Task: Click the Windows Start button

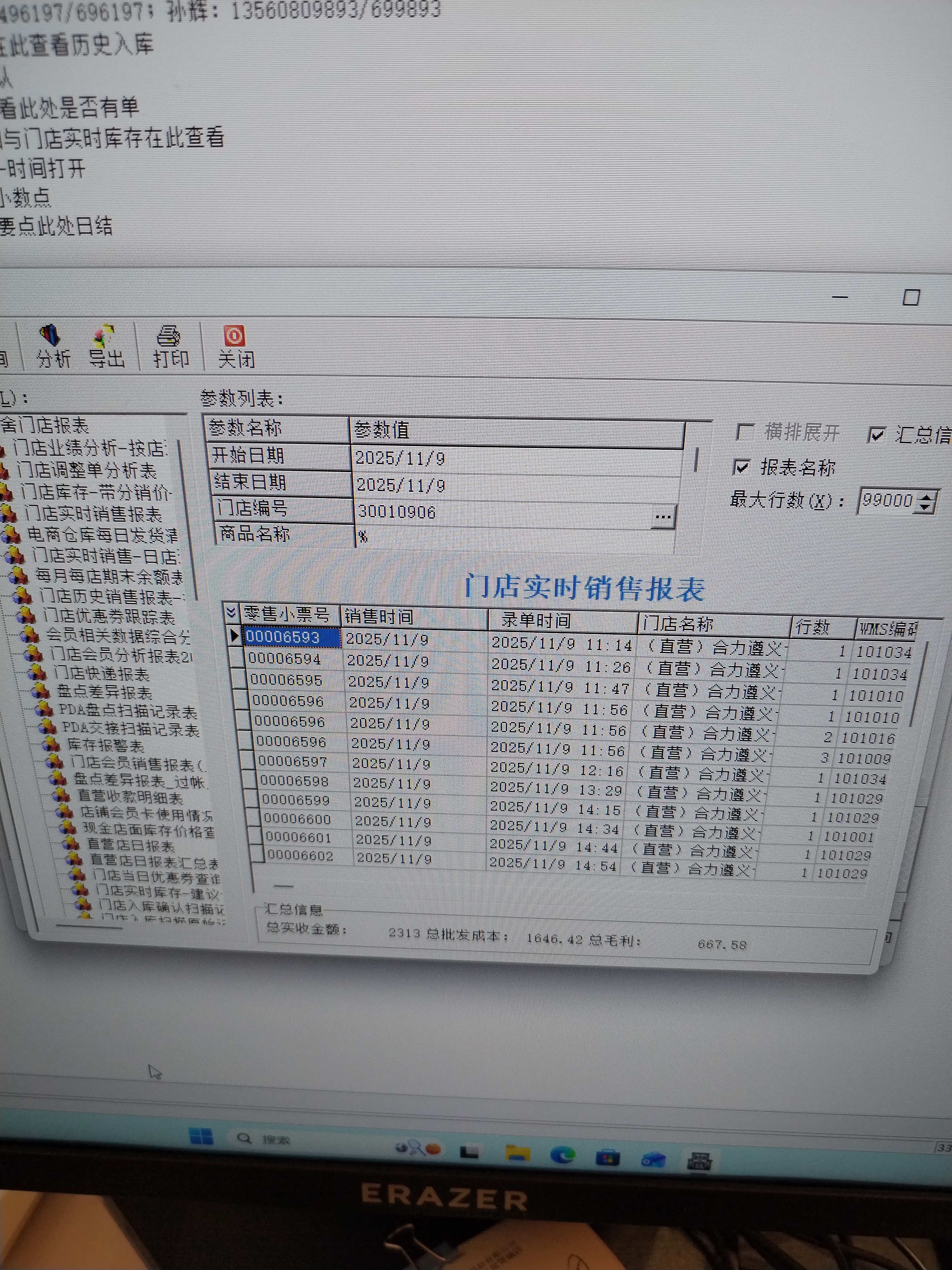Action: [x=201, y=1136]
